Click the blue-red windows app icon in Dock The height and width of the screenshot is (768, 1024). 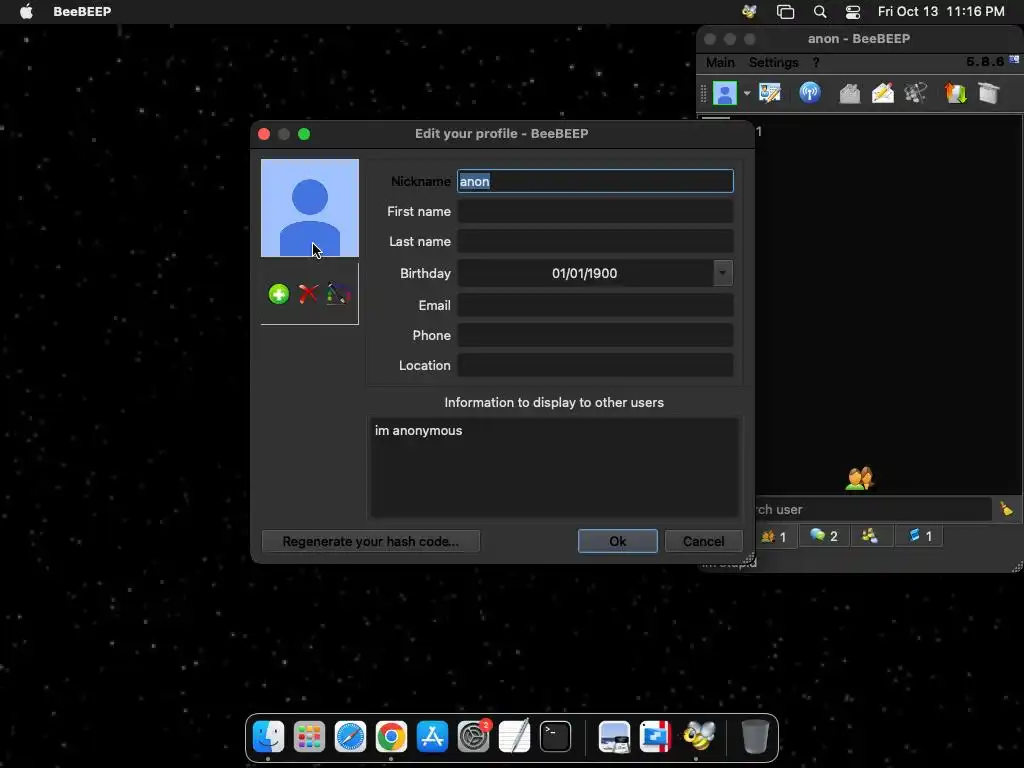[656, 737]
